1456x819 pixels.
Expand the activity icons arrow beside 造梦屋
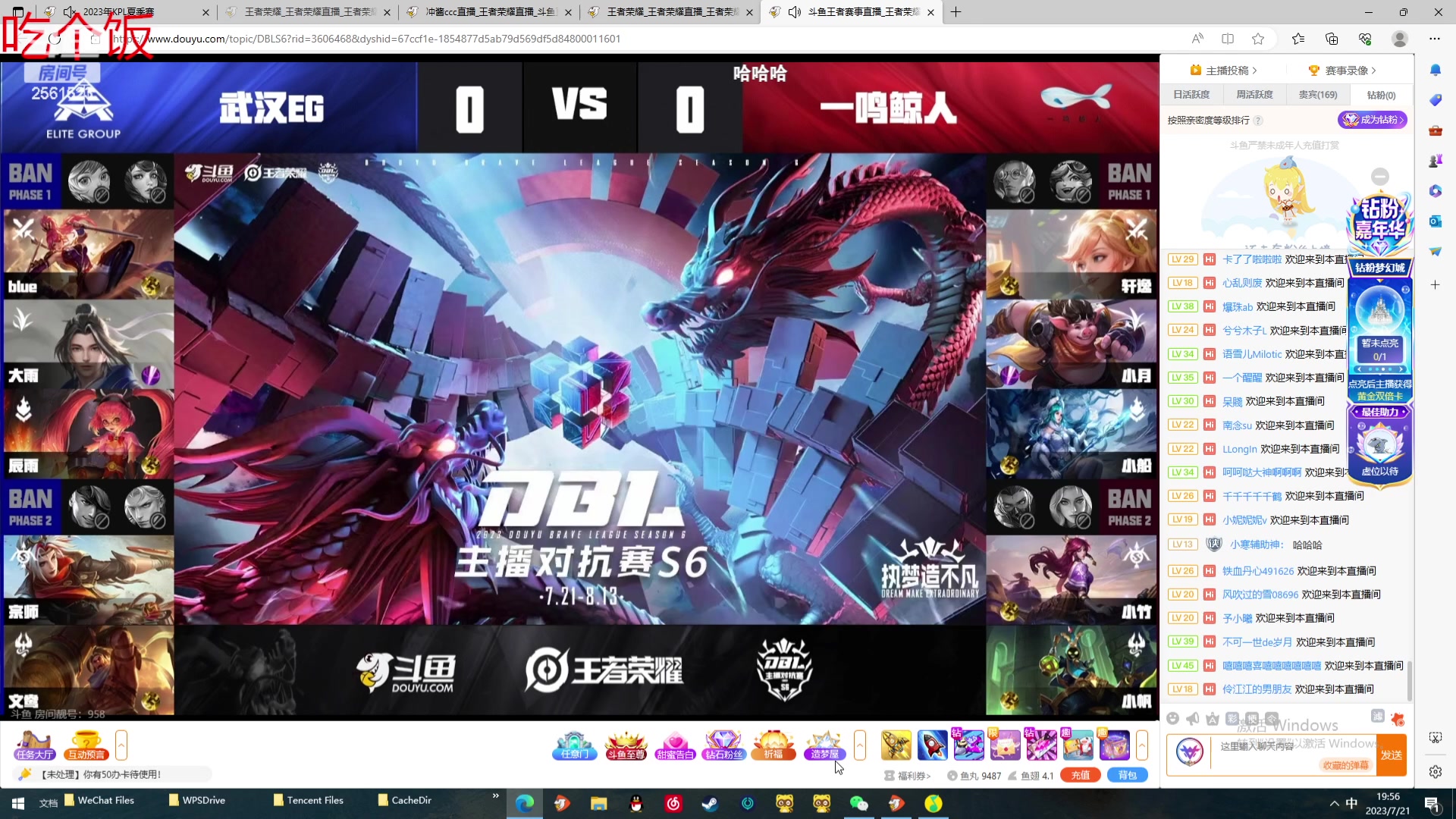coord(859,745)
